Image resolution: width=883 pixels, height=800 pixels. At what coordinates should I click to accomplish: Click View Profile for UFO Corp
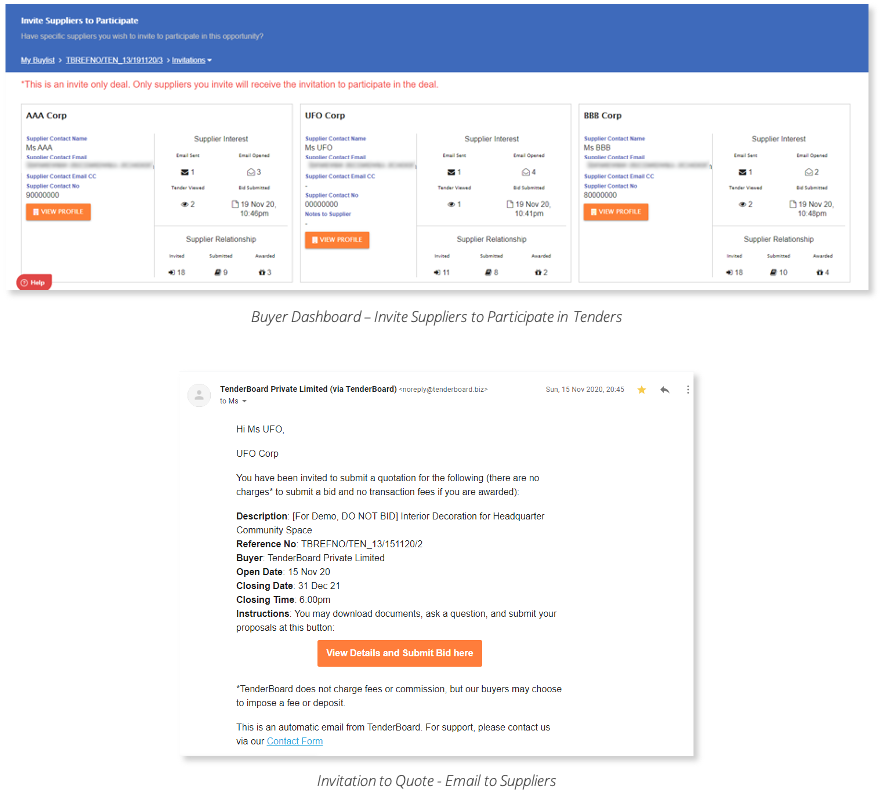pos(337,240)
